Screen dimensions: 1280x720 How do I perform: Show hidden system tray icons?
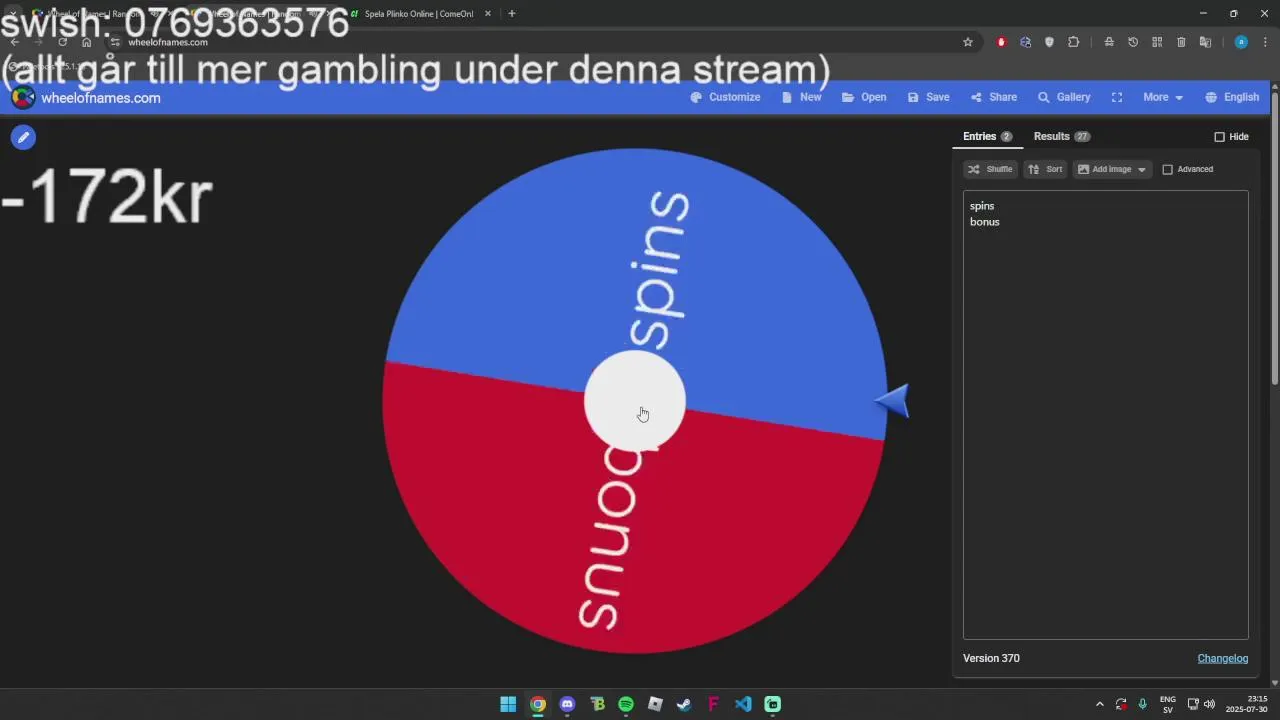click(x=1100, y=704)
